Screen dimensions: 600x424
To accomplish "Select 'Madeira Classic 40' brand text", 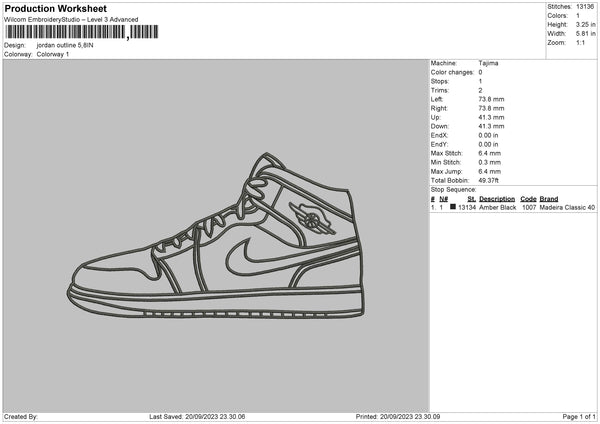I will (x=567, y=207).
